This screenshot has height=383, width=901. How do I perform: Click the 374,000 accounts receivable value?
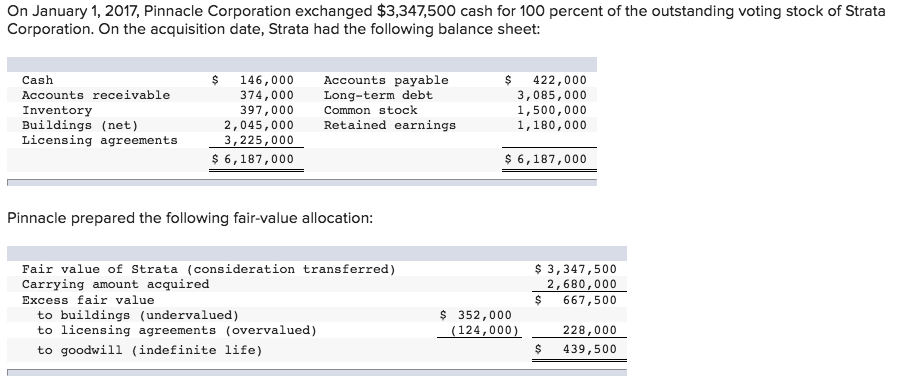(267, 95)
